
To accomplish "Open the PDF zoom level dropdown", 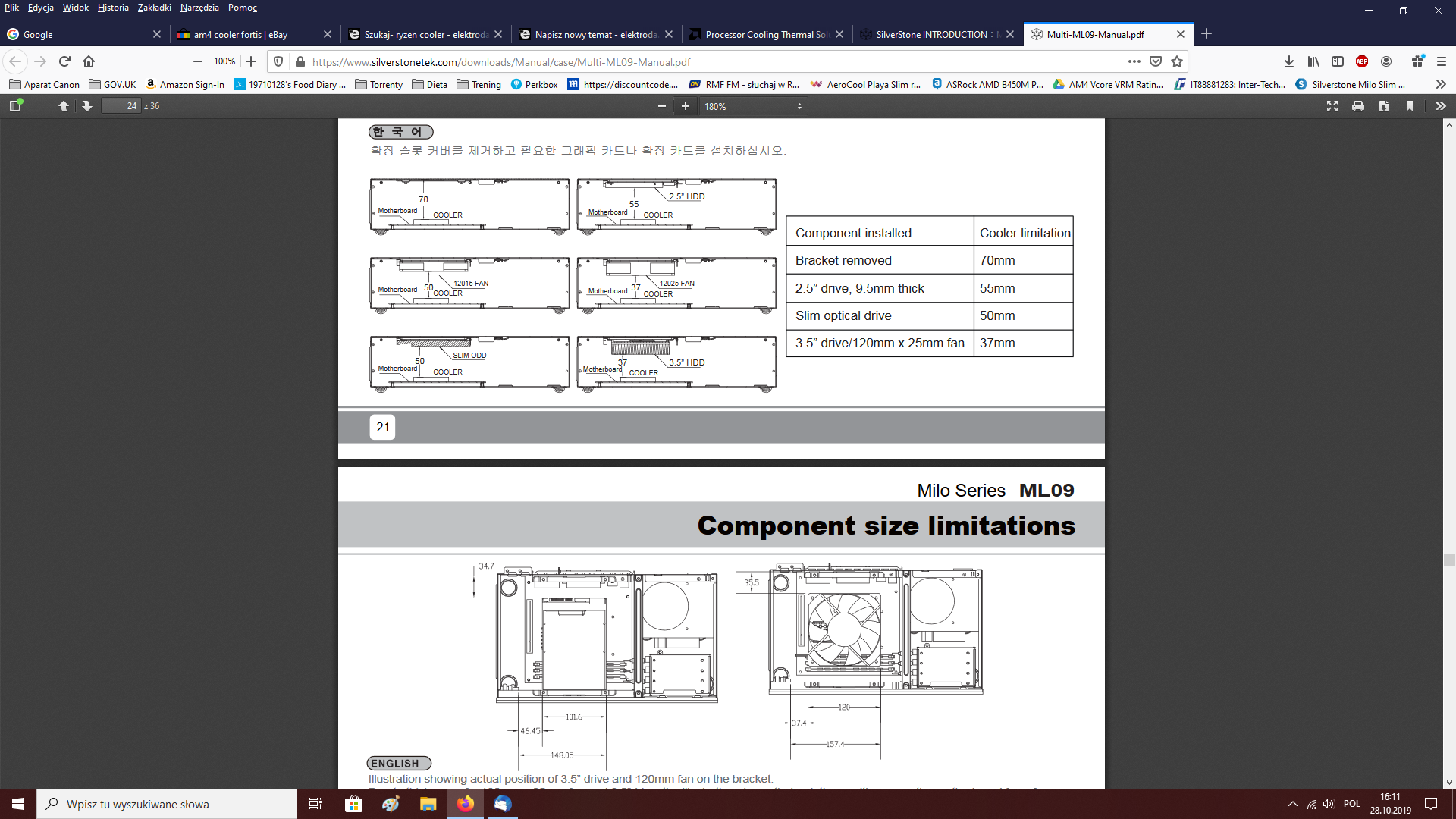I will click(x=752, y=106).
